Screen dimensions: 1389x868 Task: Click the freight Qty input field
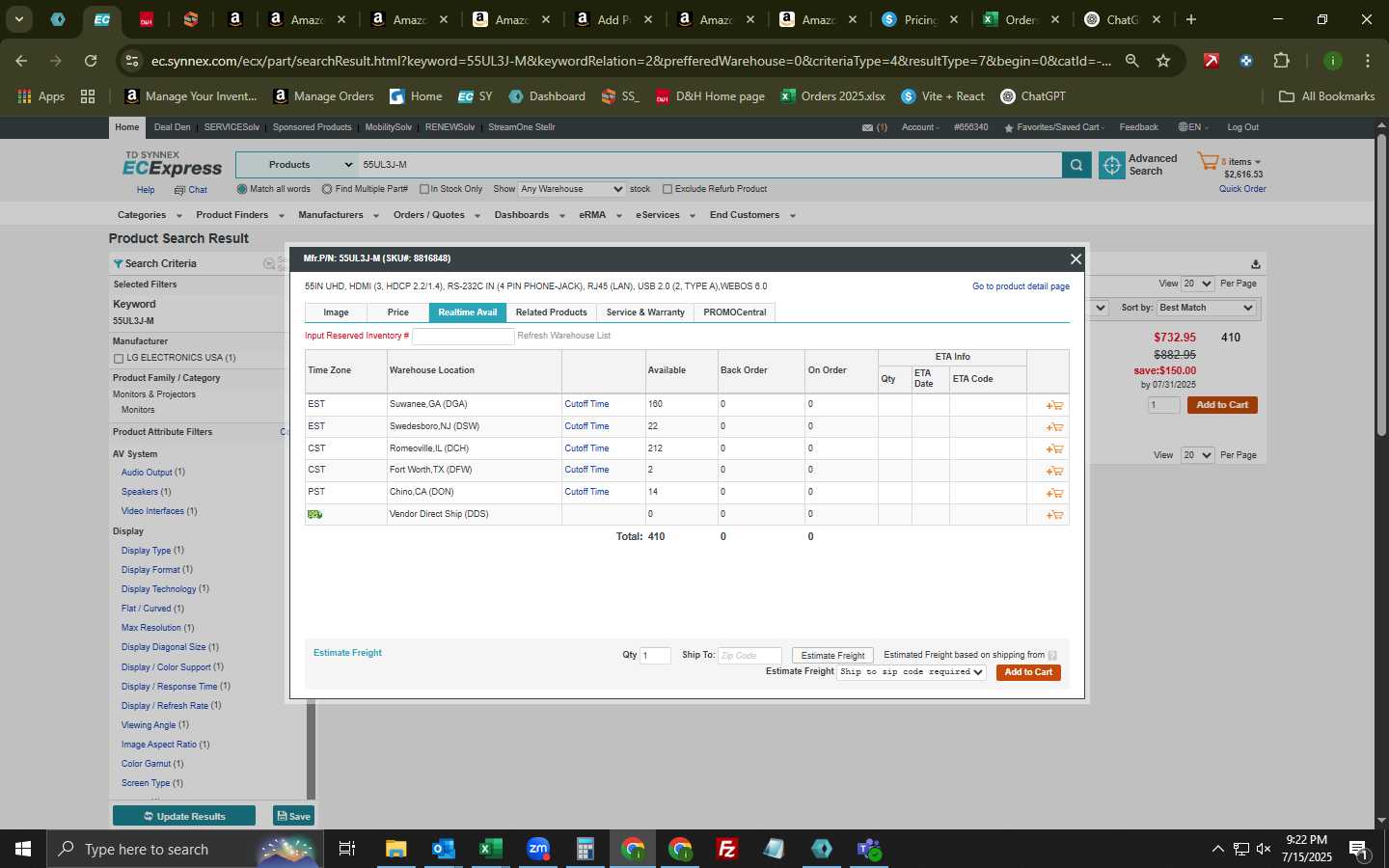coord(655,656)
